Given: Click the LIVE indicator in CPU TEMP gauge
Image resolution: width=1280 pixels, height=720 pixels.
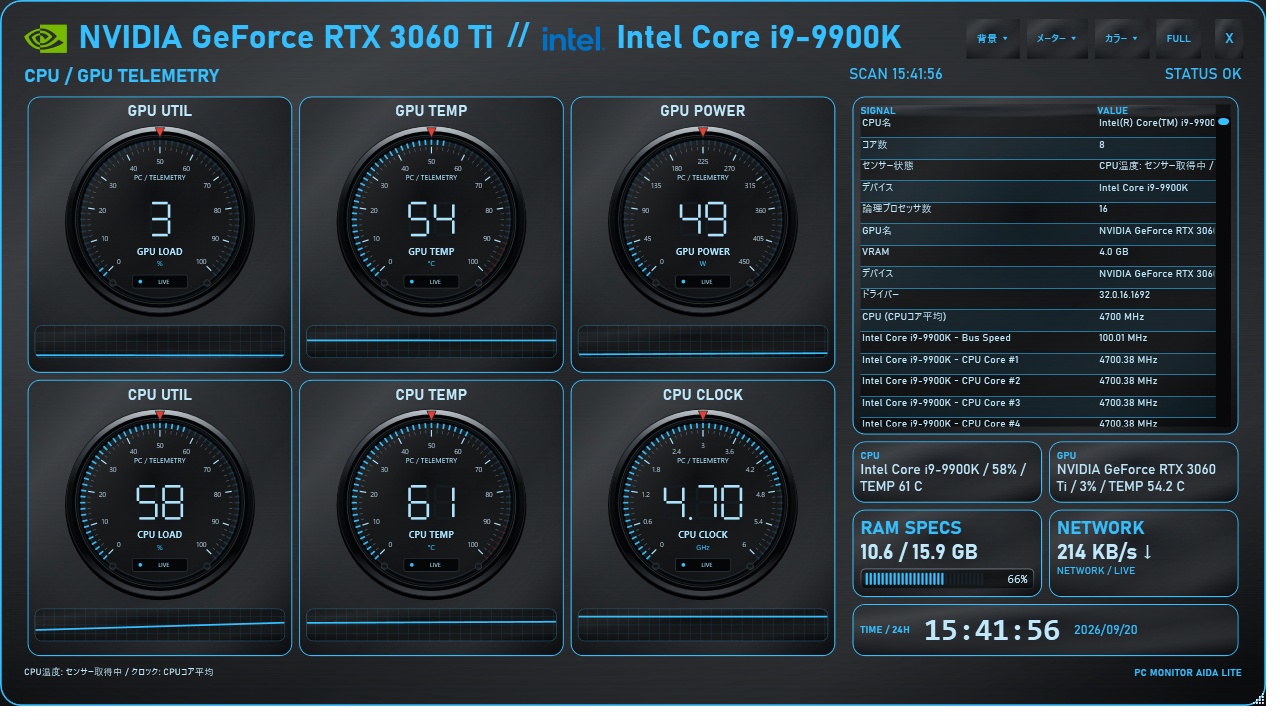Looking at the screenshot, I should pyautogui.click(x=431, y=565).
